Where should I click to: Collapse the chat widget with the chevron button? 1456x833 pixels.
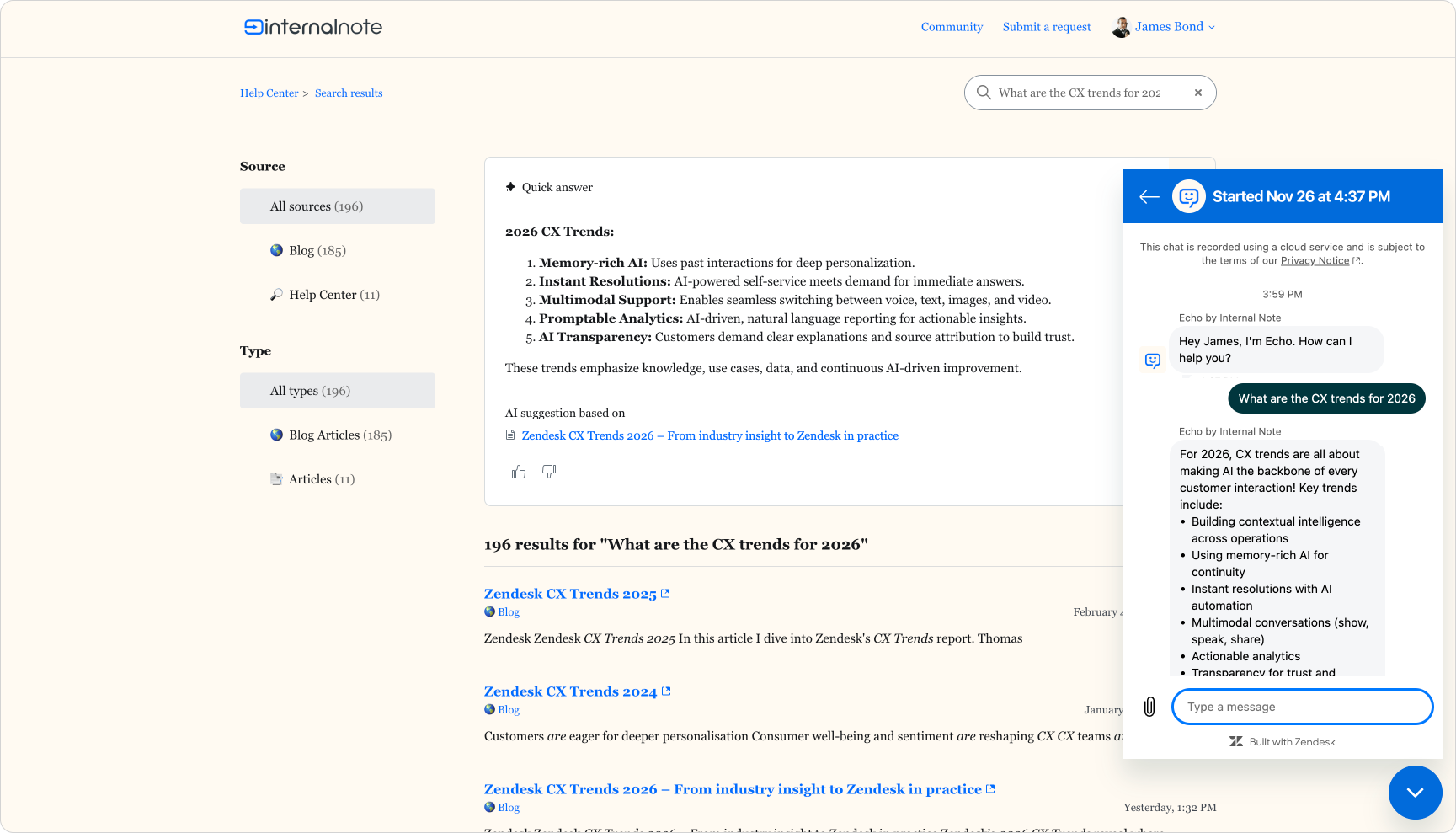click(1415, 793)
